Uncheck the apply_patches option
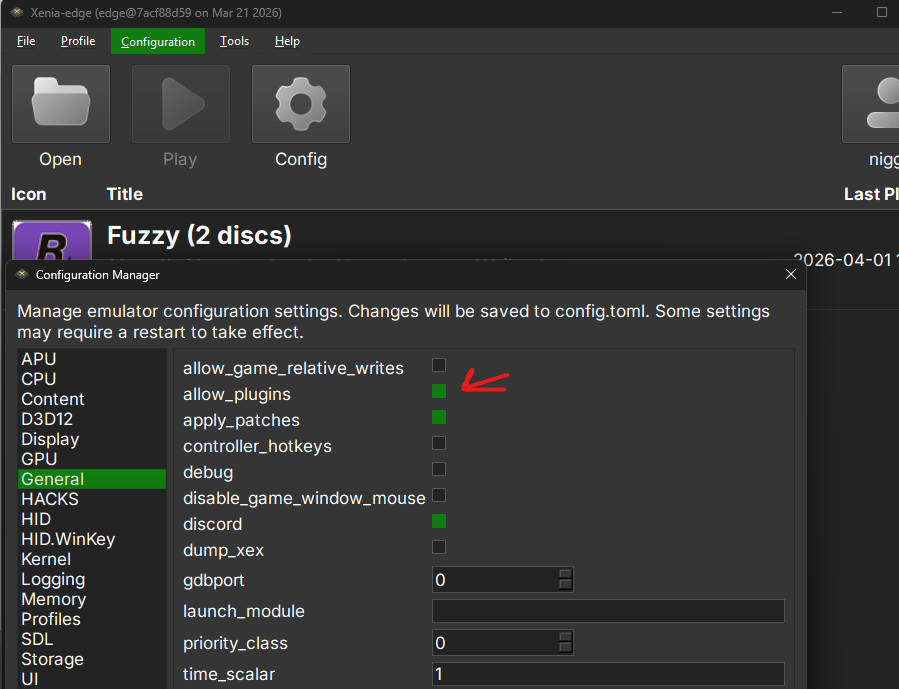This screenshot has width=899, height=689. [x=439, y=417]
